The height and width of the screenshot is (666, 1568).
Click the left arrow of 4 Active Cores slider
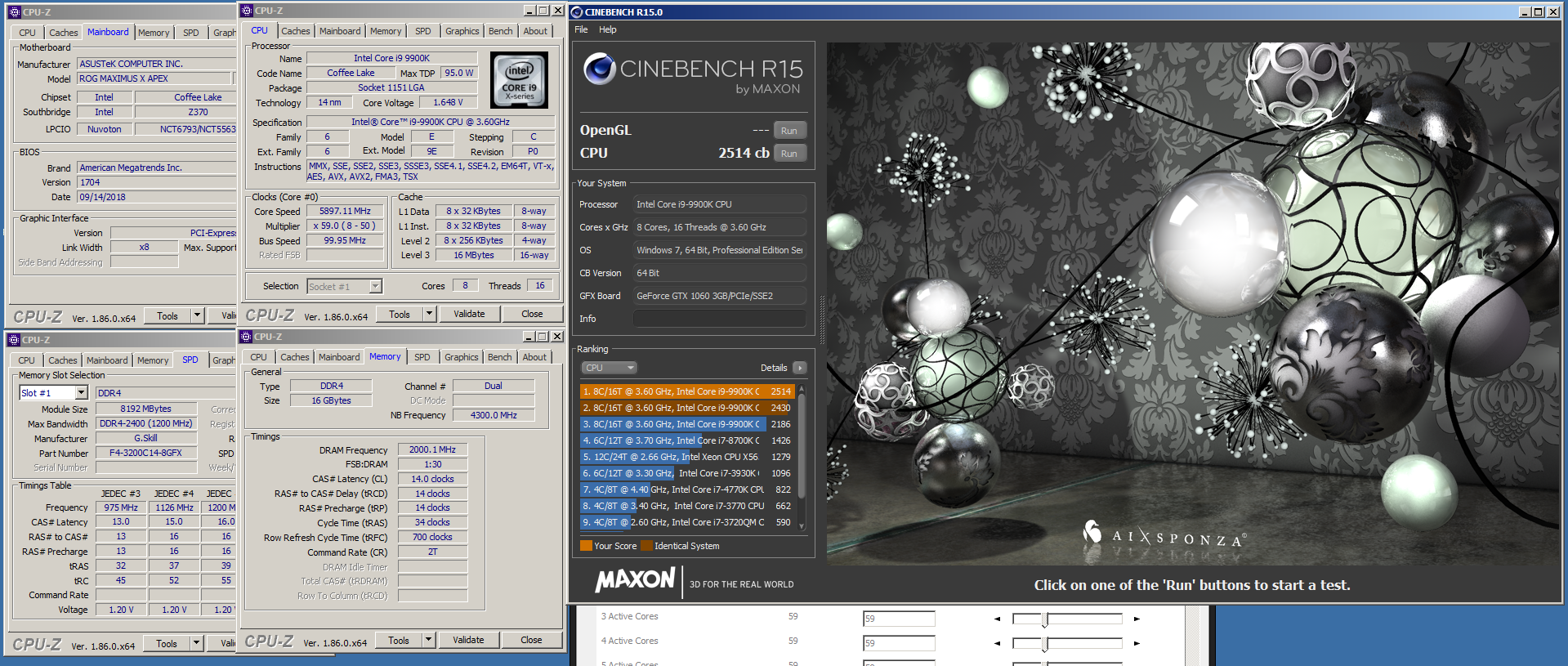point(997,643)
